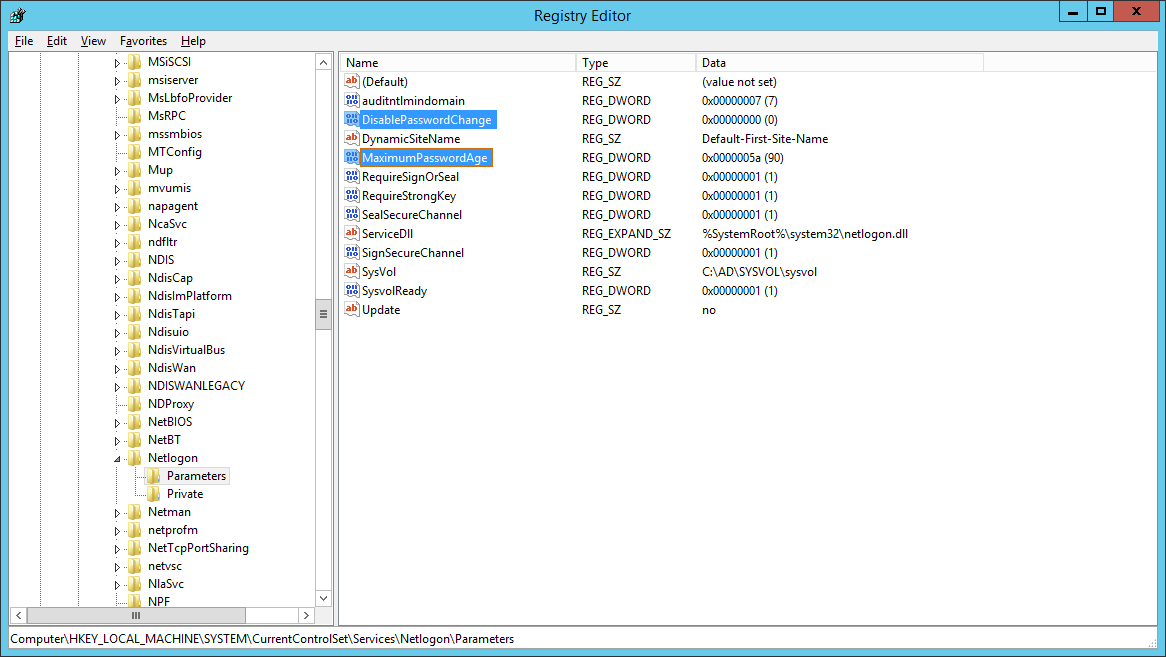The height and width of the screenshot is (657, 1166).
Task: Open the Help menu
Action: coord(193,41)
